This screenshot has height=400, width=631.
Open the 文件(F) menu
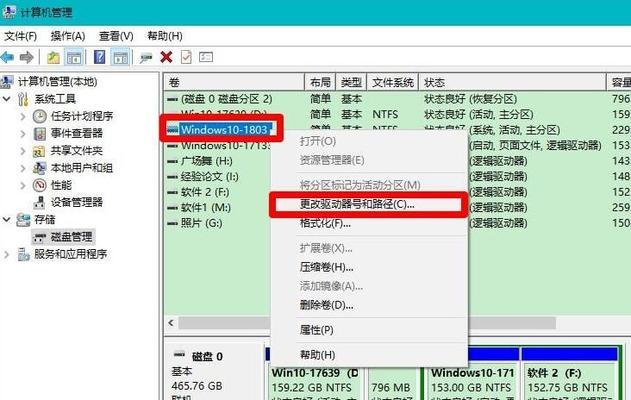[21, 36]
